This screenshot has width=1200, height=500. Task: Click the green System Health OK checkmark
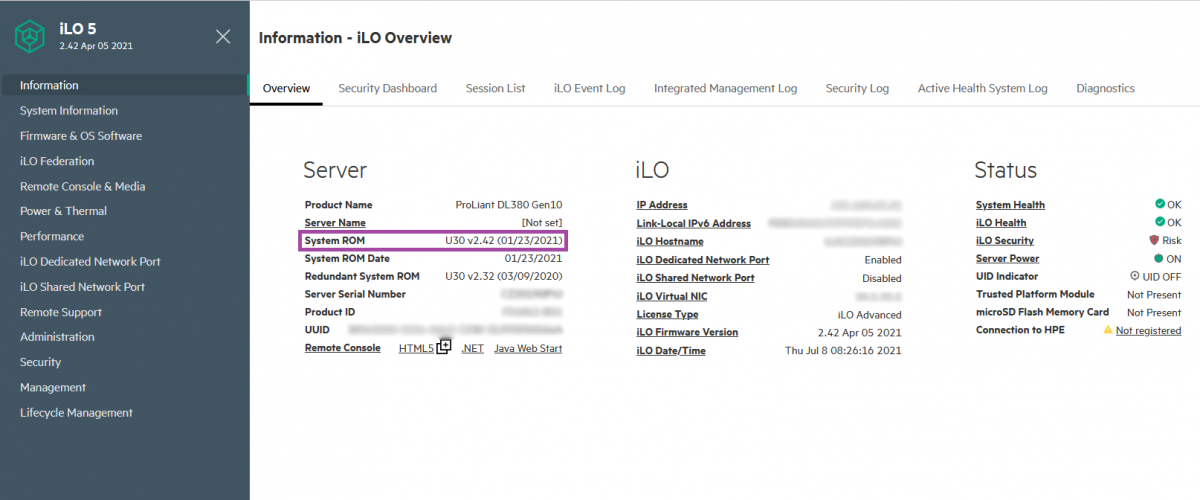pyautogui.click(x=1159, y=204)
